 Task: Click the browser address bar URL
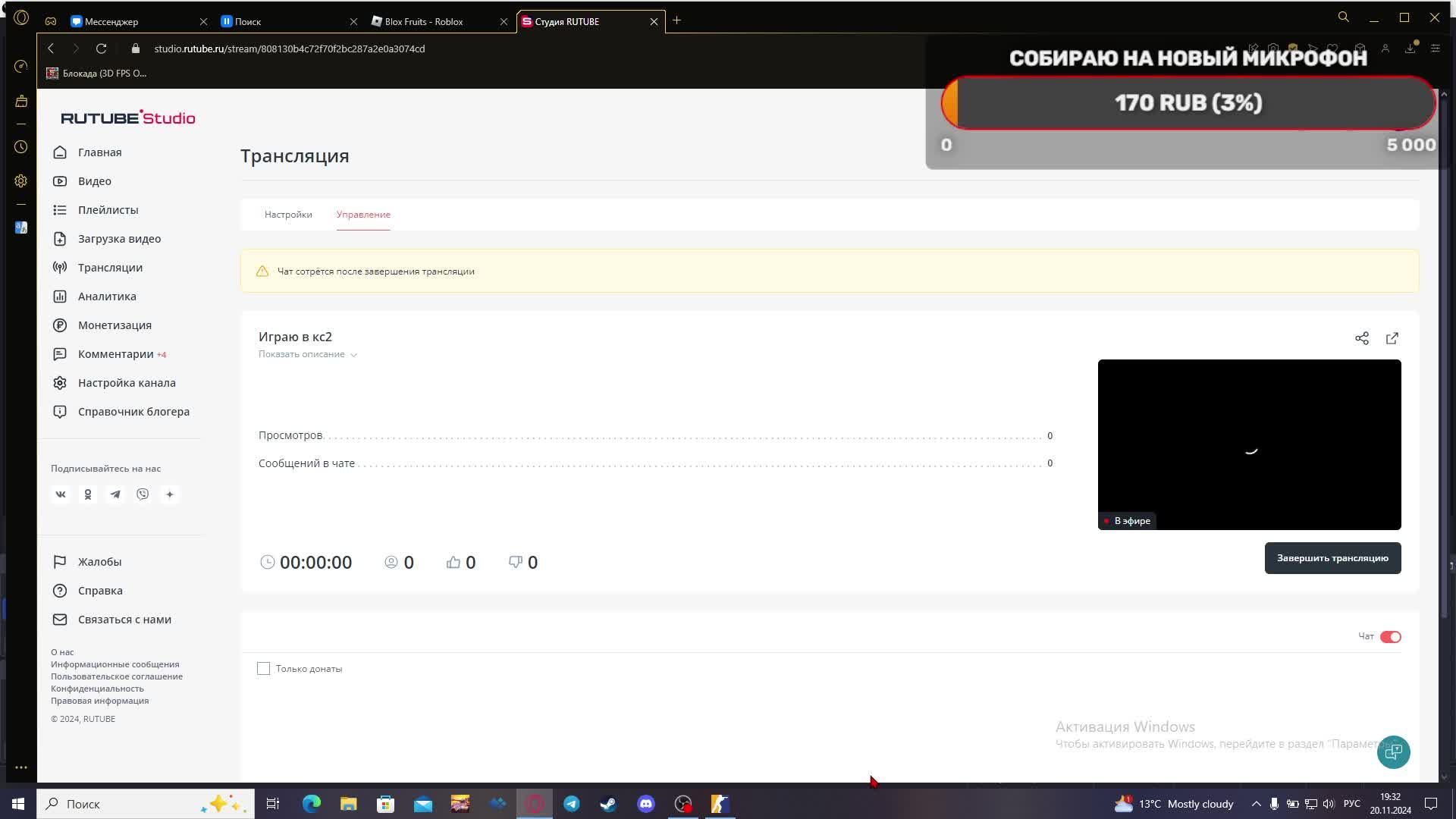(289, 49)
